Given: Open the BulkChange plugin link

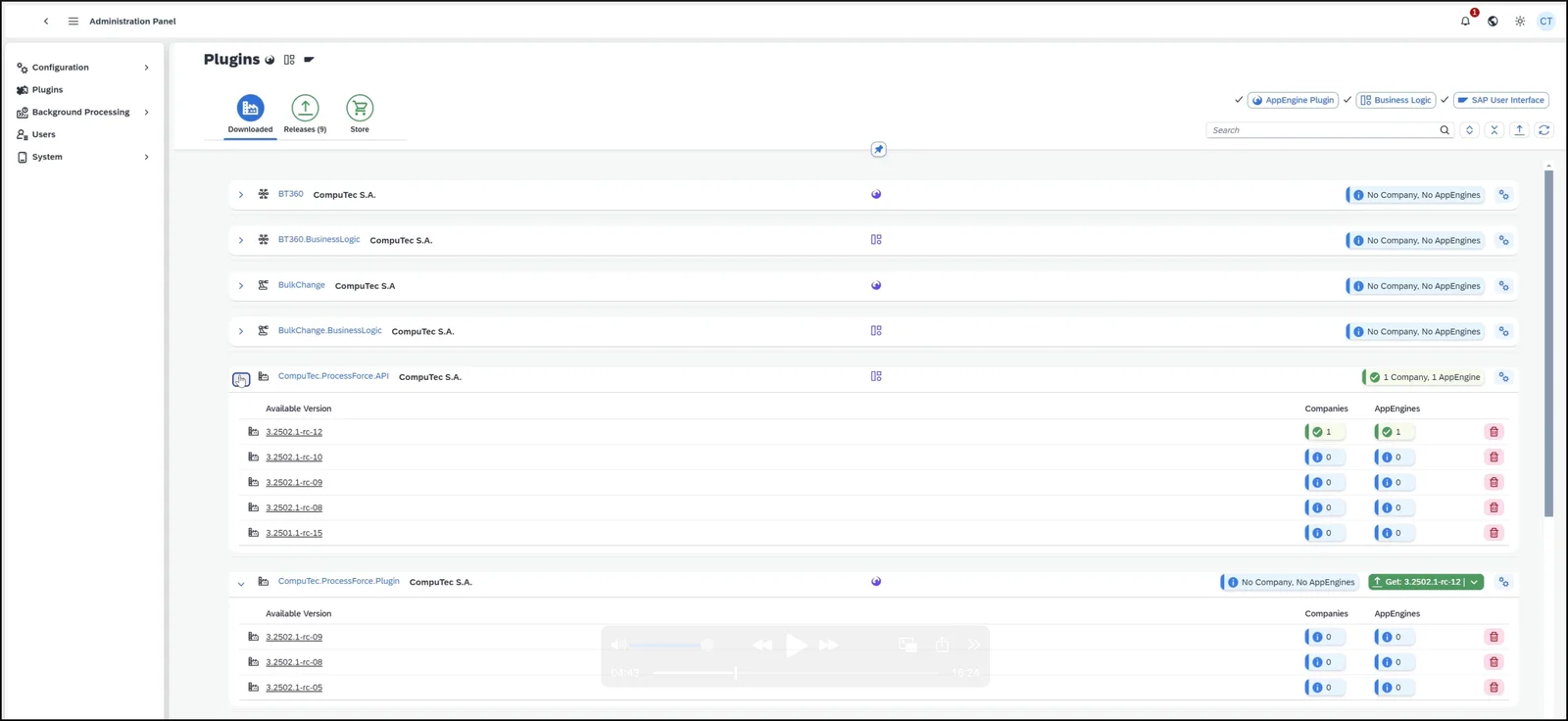Looking at the screenshot, I should coord(301,285).
